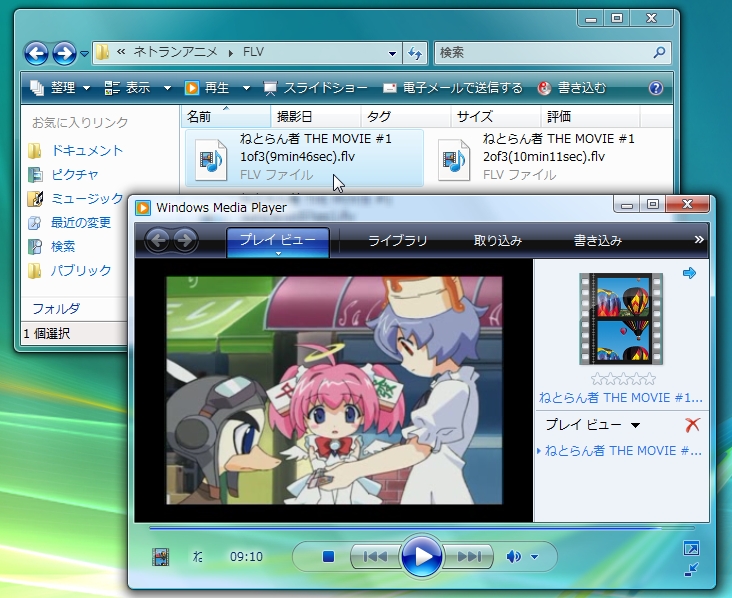Open ピクチャ favorite link
Viewport: 732px width, 598px height.
(x=63, y=175)
